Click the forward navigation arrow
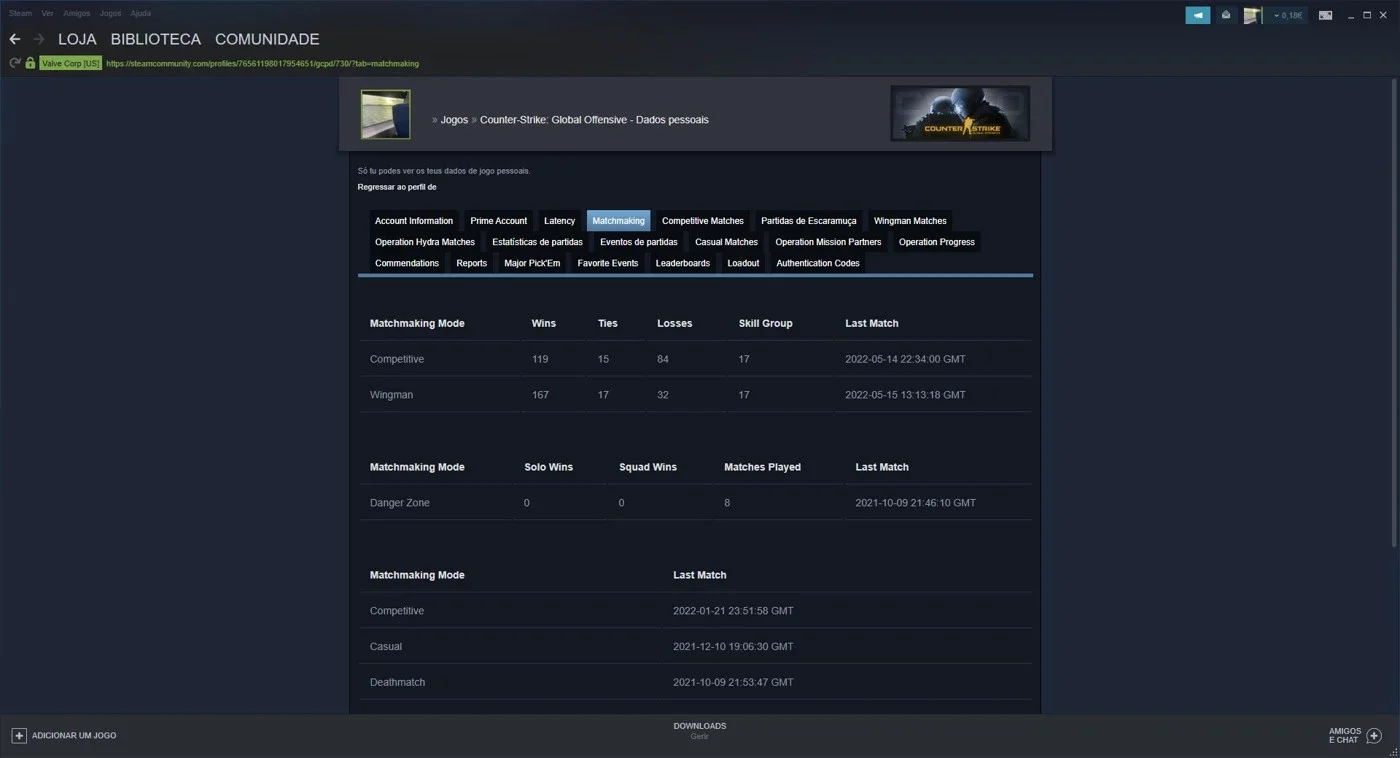The image size is (1400, 758). pos(39,39)
